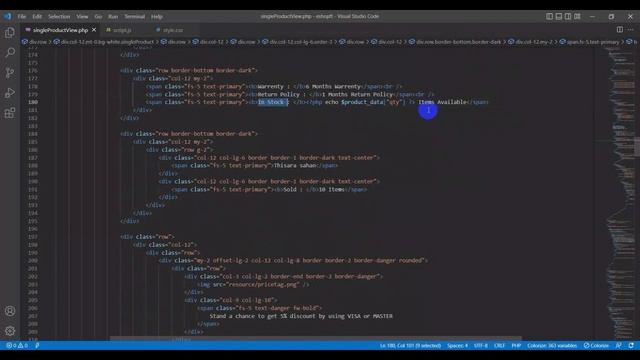Open the Source Control view
This screenshot has height=360, width=640.
point(10,73)
